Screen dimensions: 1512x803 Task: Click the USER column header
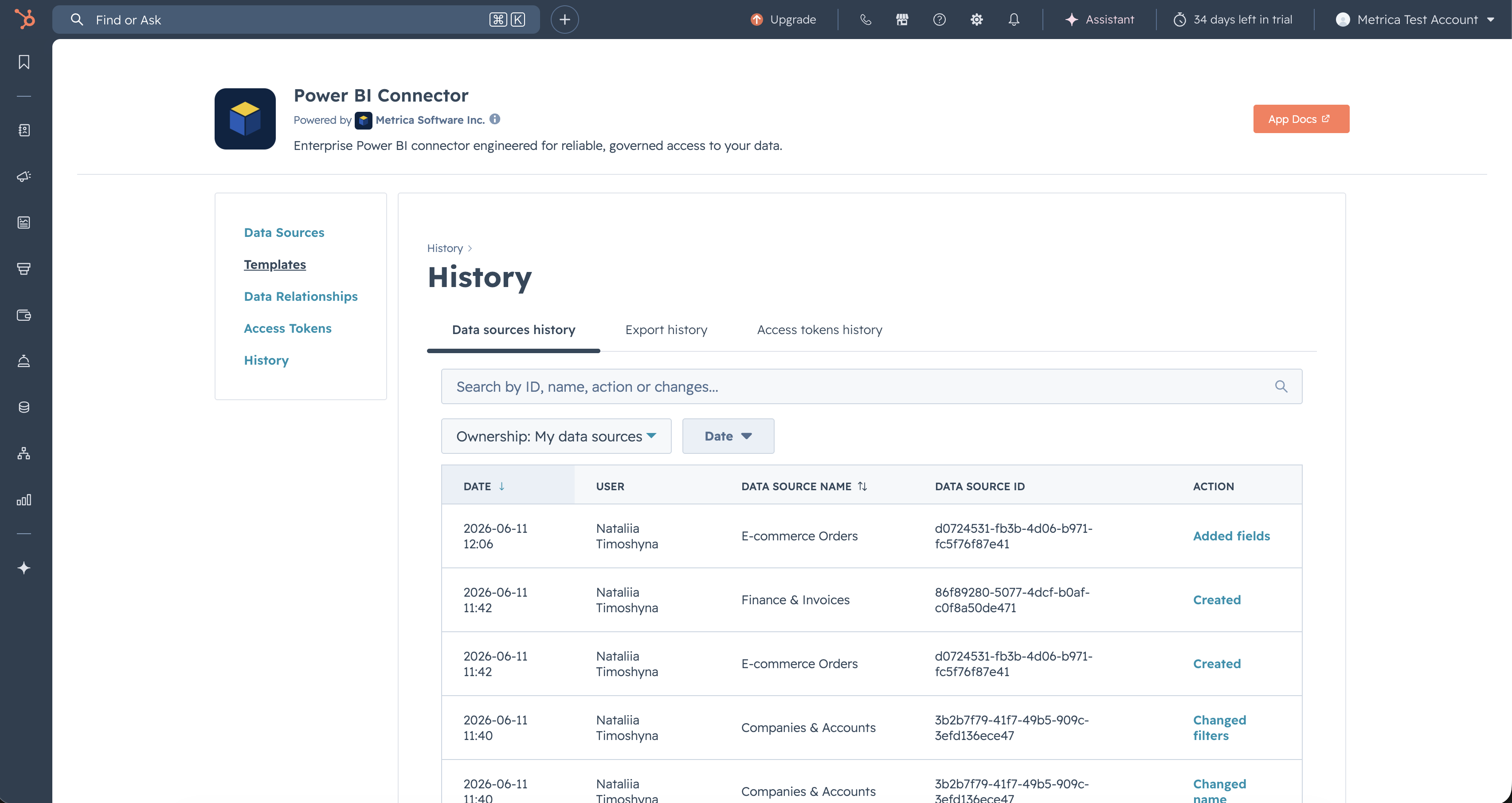(610, 486)
